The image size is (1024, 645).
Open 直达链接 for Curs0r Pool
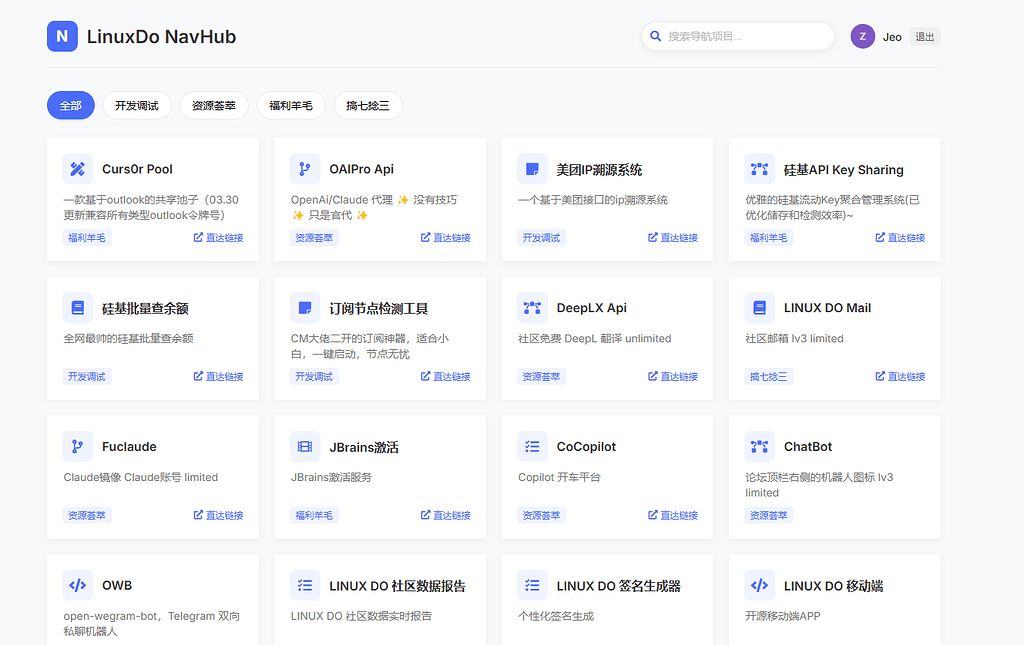218,238
